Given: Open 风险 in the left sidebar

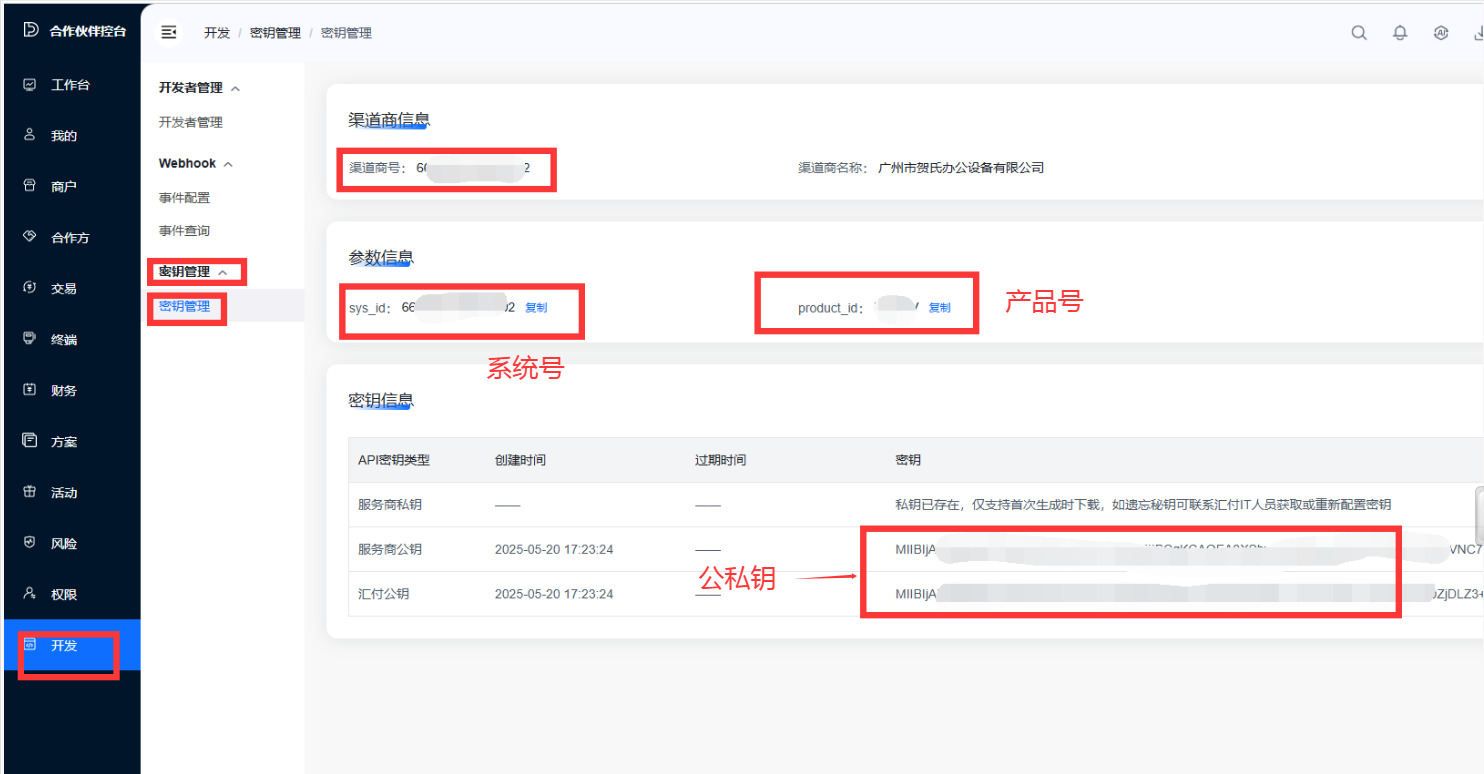Looking at the screenshot, I should click(x=64, y=543).
